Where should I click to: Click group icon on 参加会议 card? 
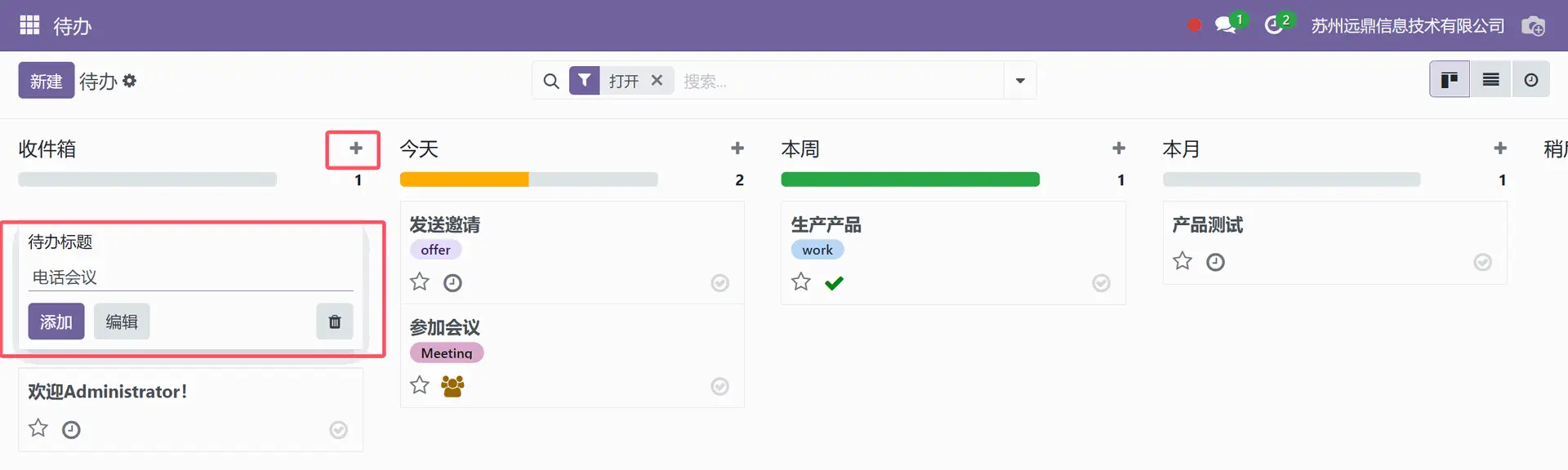[452, 386]
